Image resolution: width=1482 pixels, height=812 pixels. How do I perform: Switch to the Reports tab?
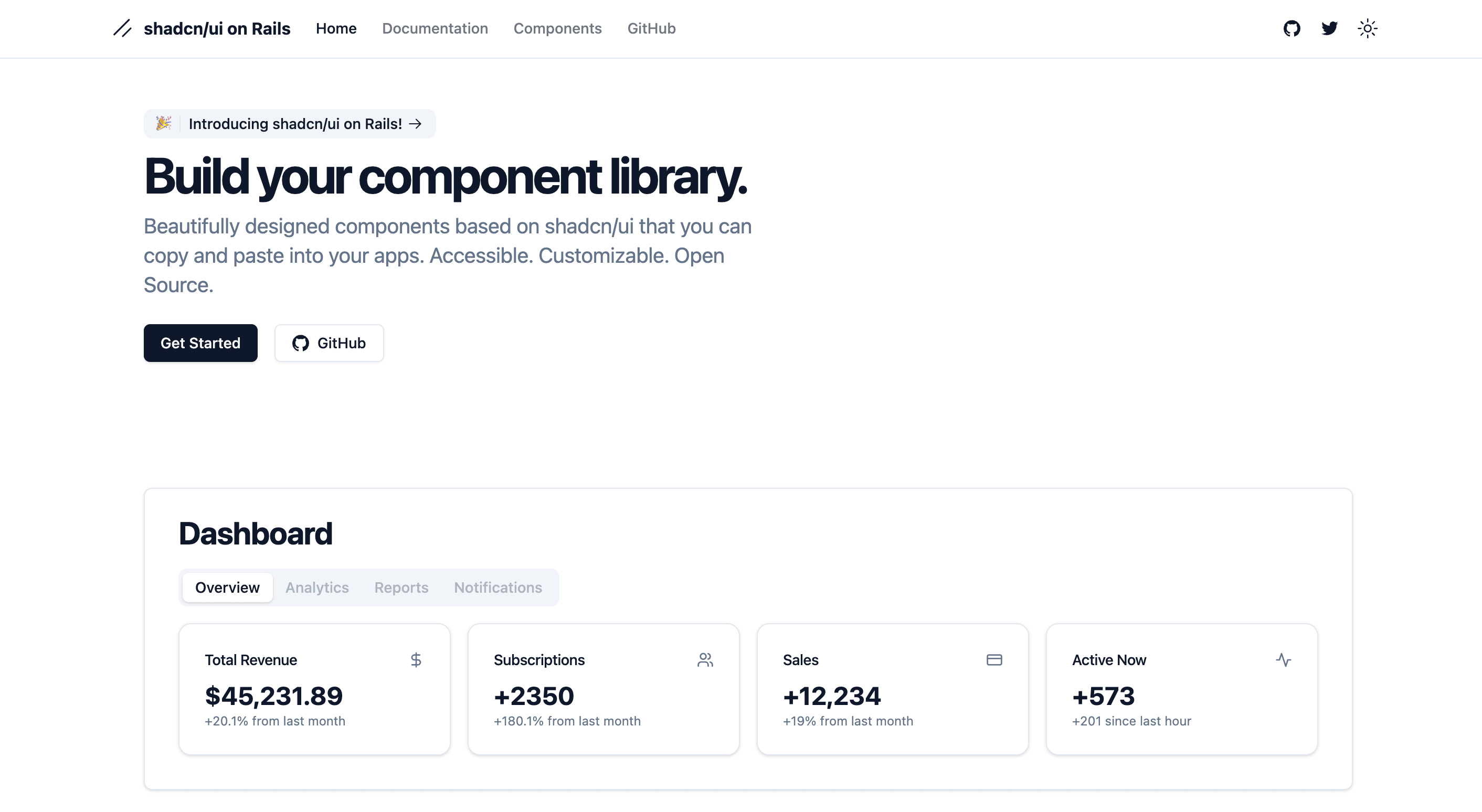(401, 587)
